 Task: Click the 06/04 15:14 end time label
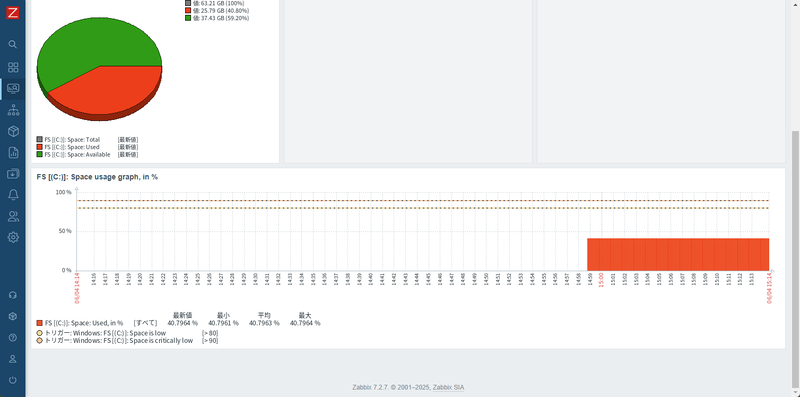click(769, 288)
